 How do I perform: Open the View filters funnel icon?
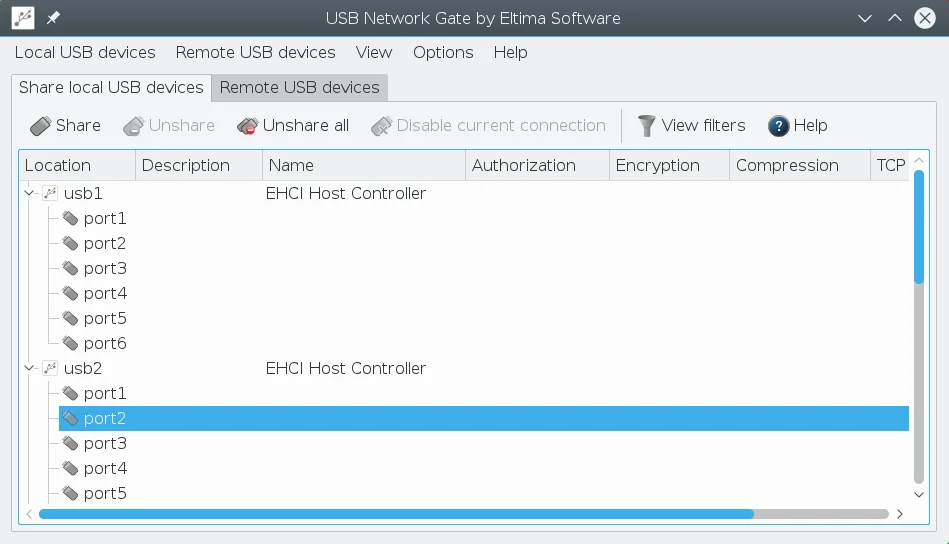[x=647, y=126]
